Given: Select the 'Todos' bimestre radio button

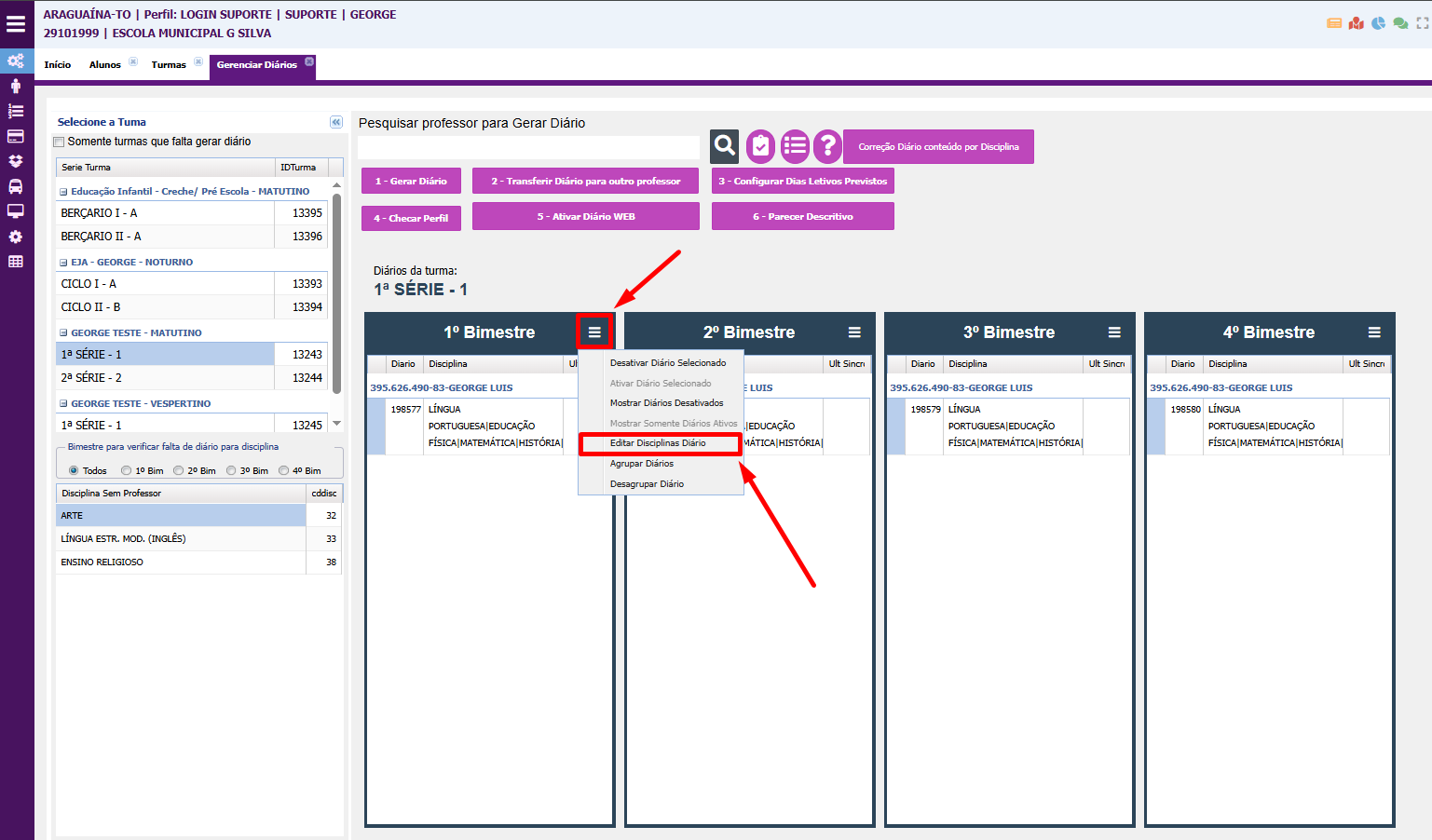Looking at the screenshot, I should click(x=74, y=471).
